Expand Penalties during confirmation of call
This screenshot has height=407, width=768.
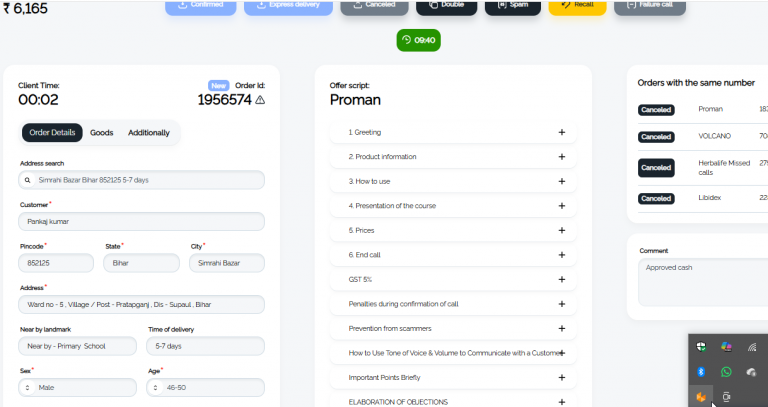click(x=453, y=304)
